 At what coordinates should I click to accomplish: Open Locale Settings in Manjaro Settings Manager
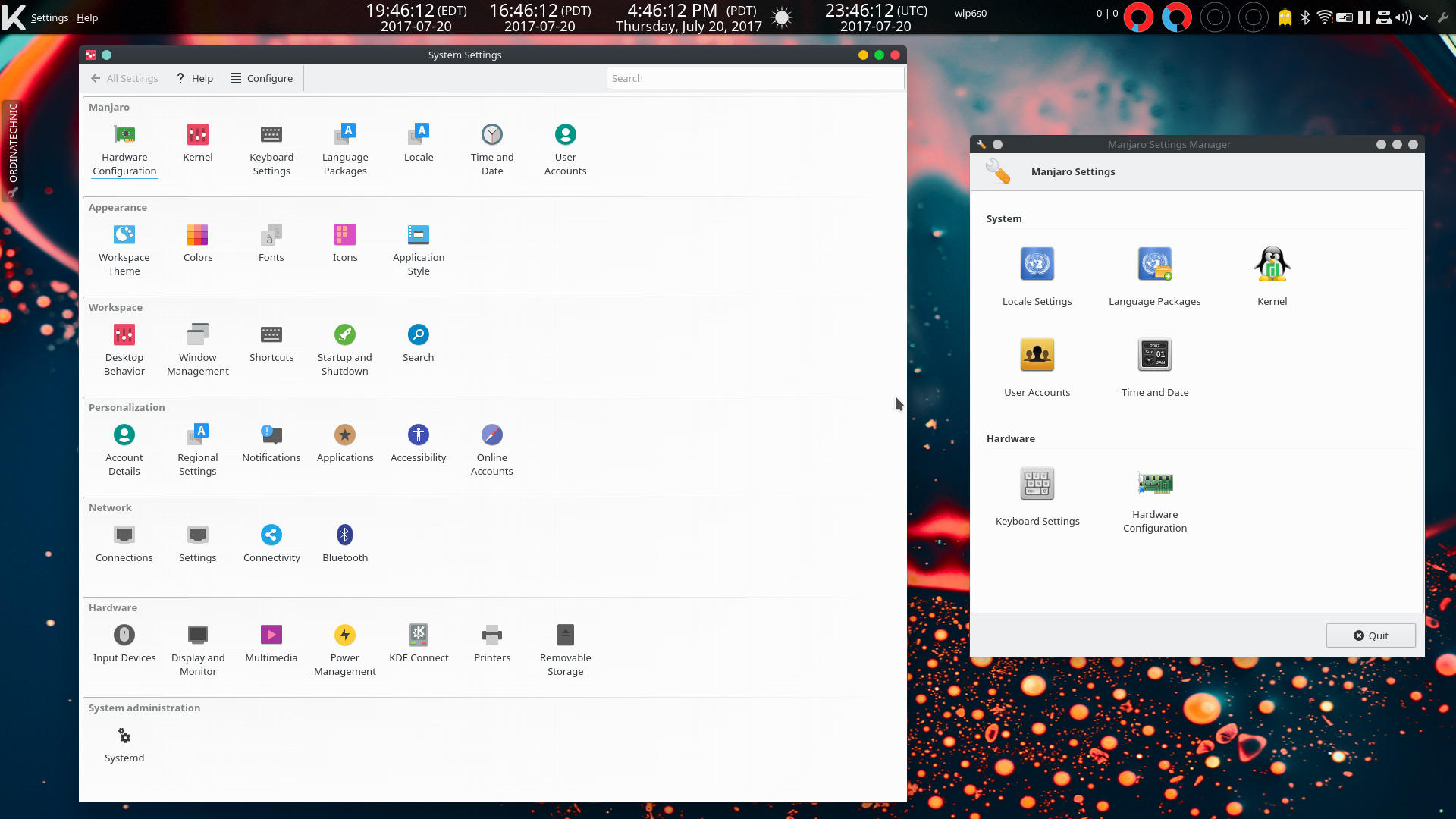coord(1037,276)
